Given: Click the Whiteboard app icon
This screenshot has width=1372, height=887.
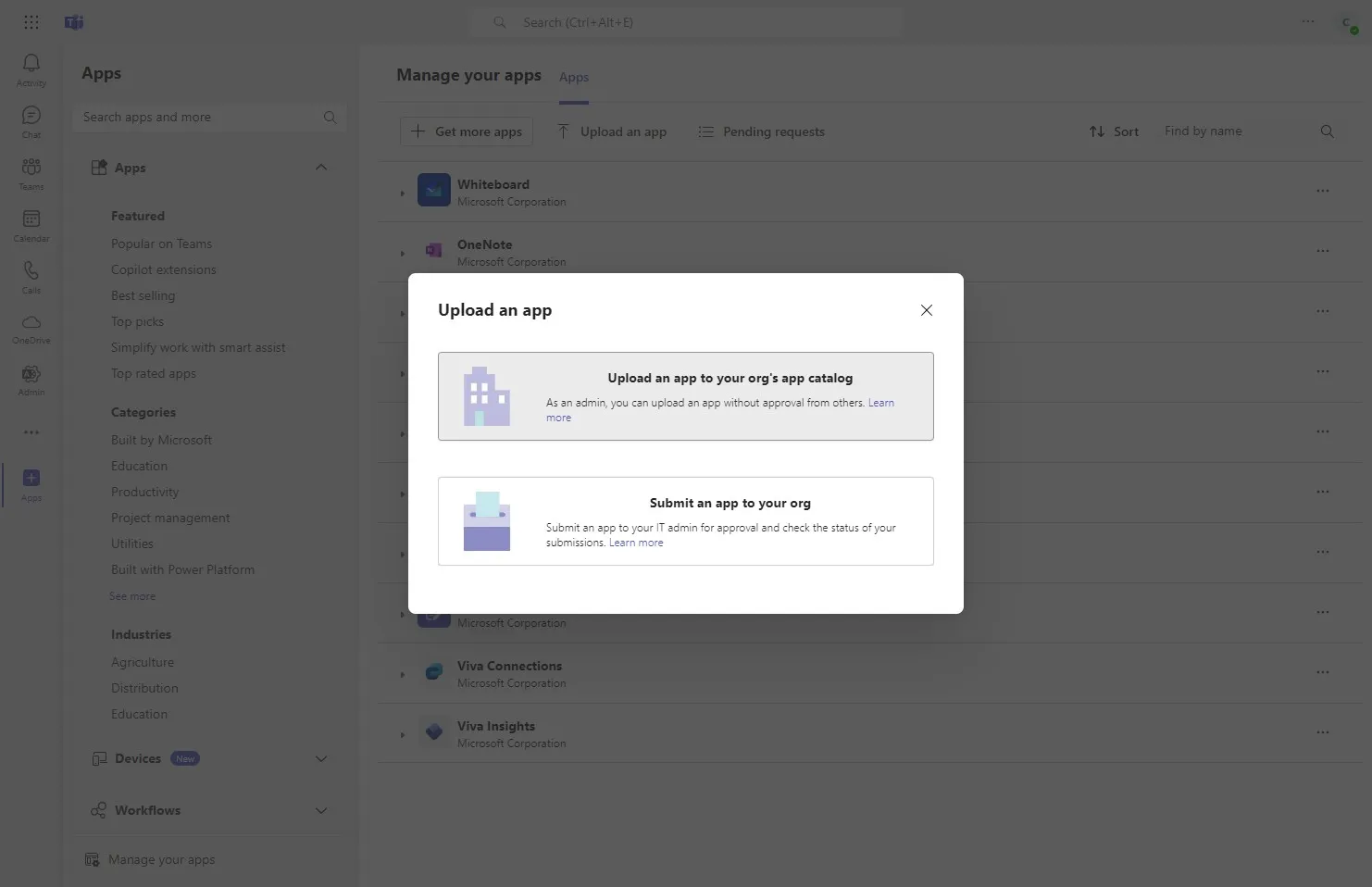Looking at the screenshot, I should tap(434, 190).
